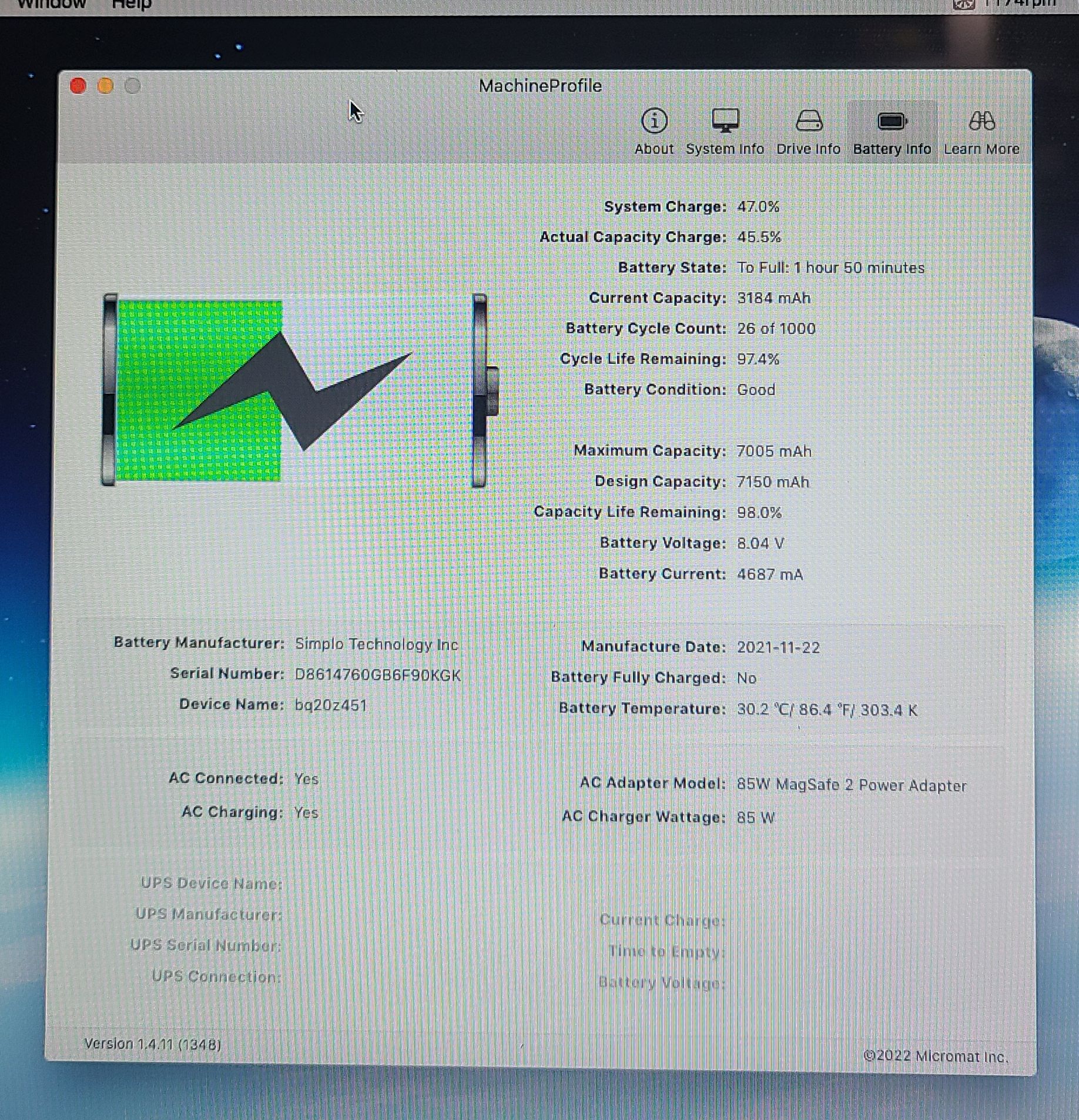Screen dimensions: 1079x1120
Task: Switch to the System Info pane
Action: [x=725, y=131]
